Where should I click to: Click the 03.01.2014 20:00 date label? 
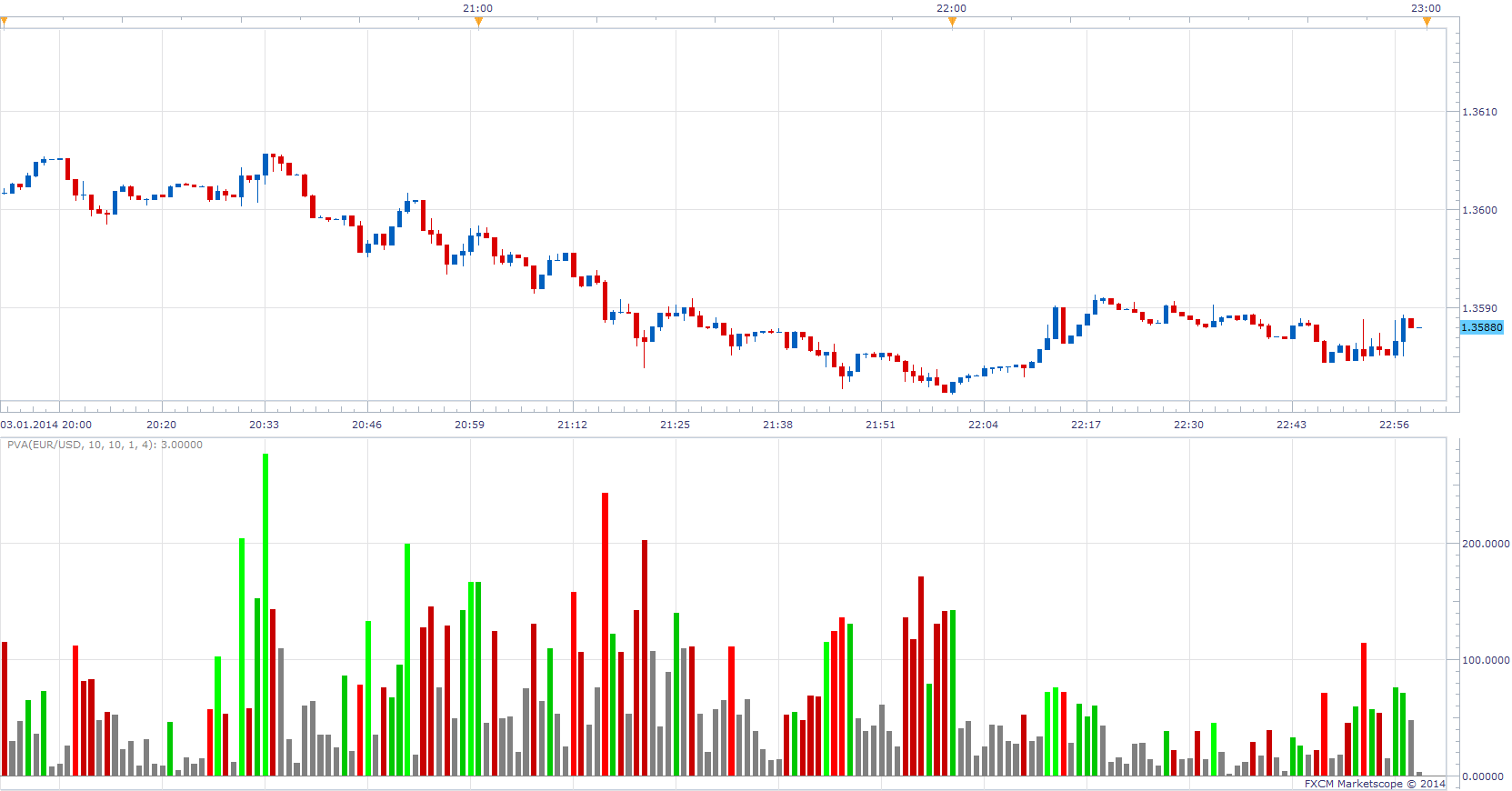[x=46, y=425]
